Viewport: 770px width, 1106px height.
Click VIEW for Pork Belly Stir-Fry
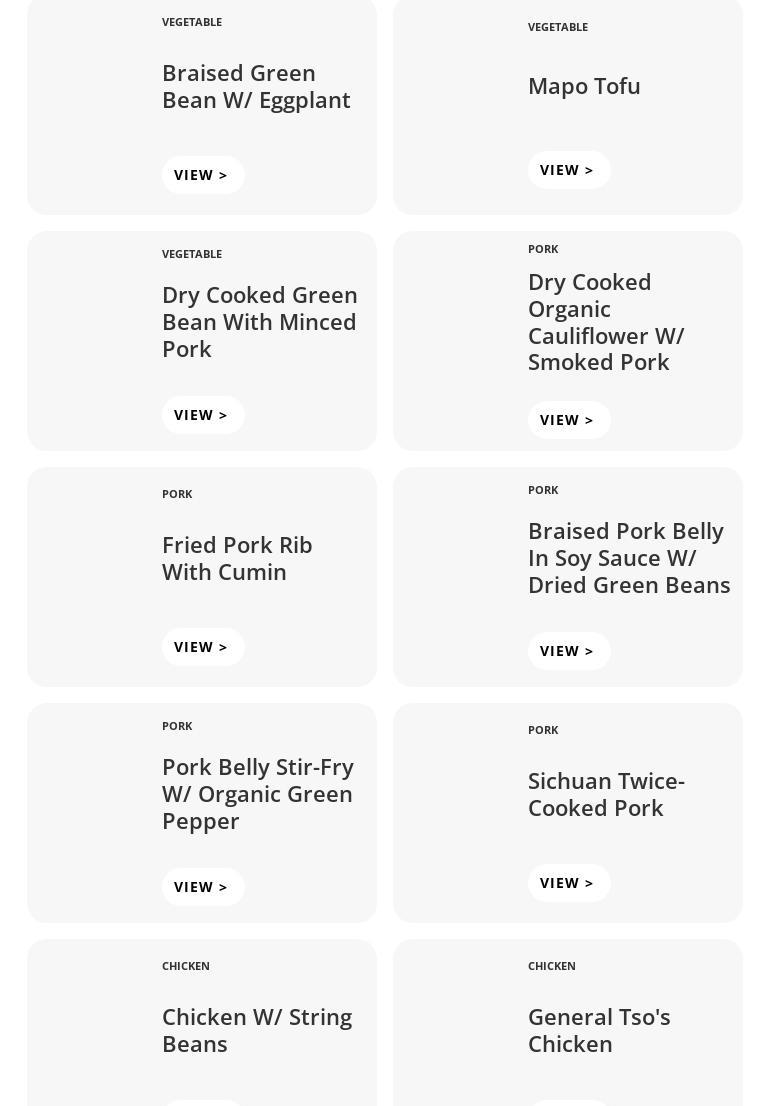point(202,887)
